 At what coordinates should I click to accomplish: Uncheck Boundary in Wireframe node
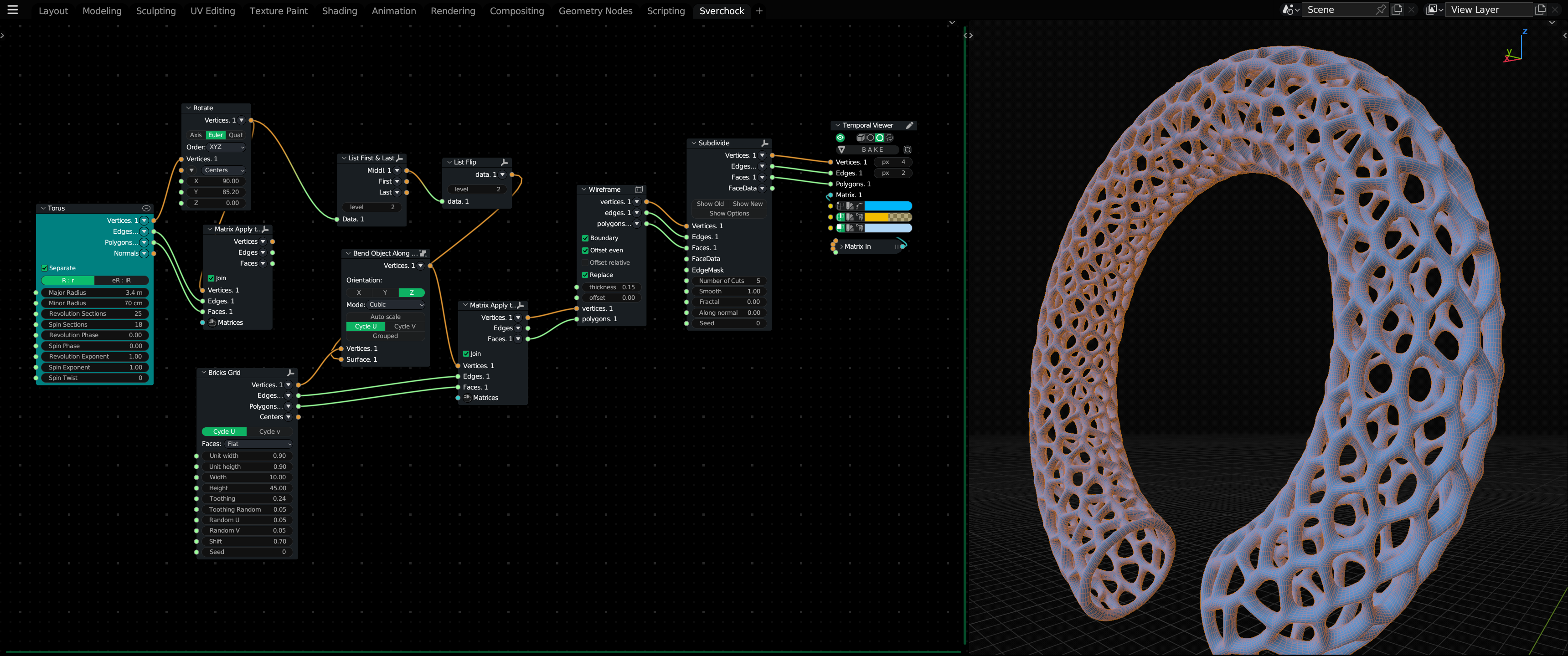(x=585, y=238)
